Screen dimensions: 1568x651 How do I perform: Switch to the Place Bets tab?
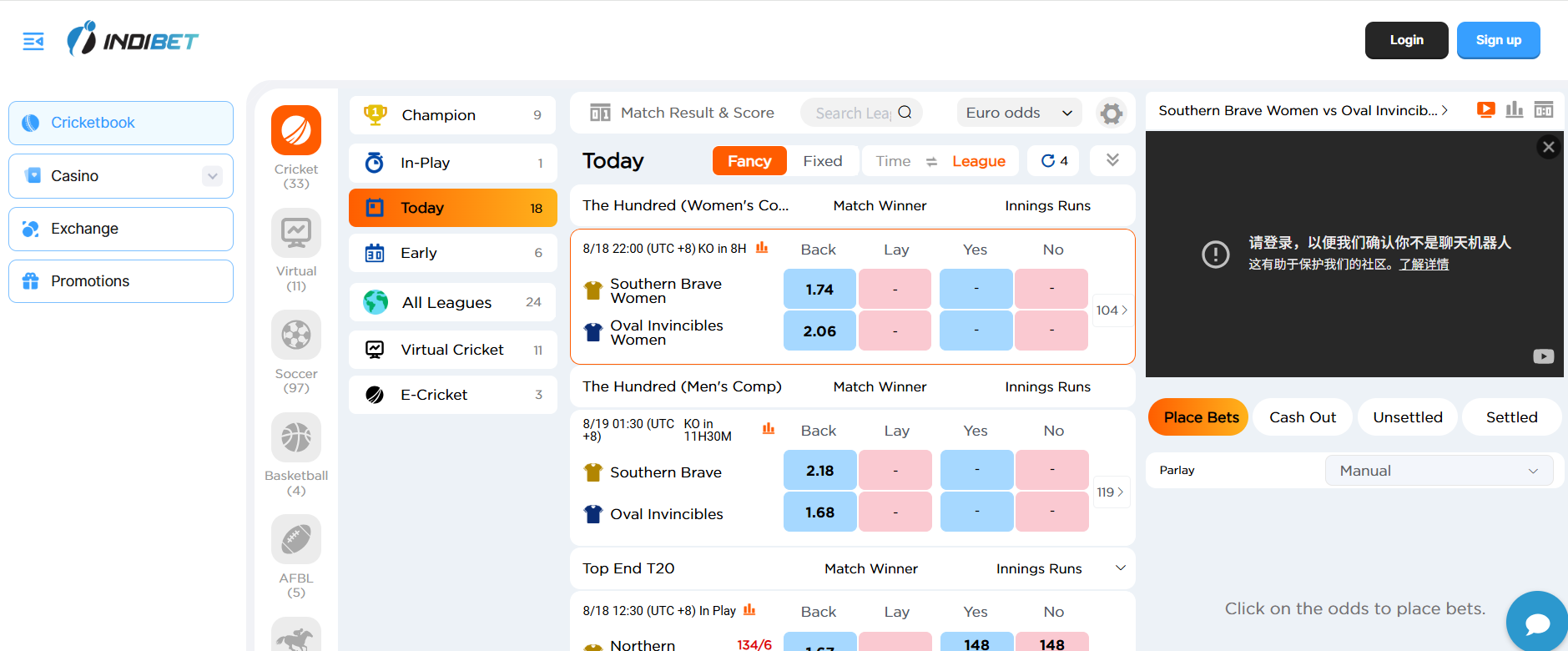click(1198, 417)
